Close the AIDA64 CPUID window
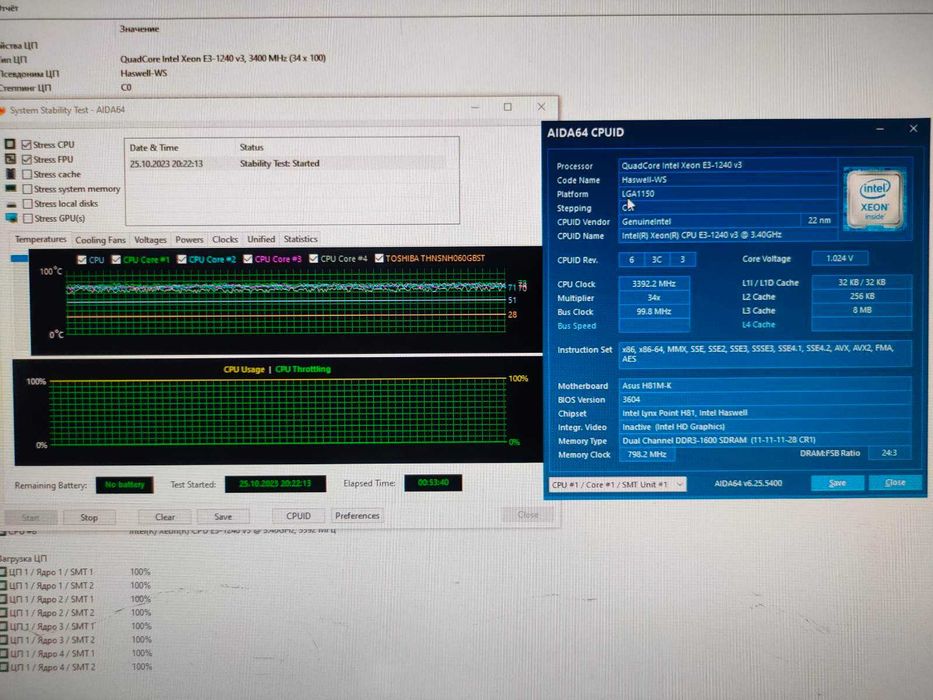 coord(913,129)
